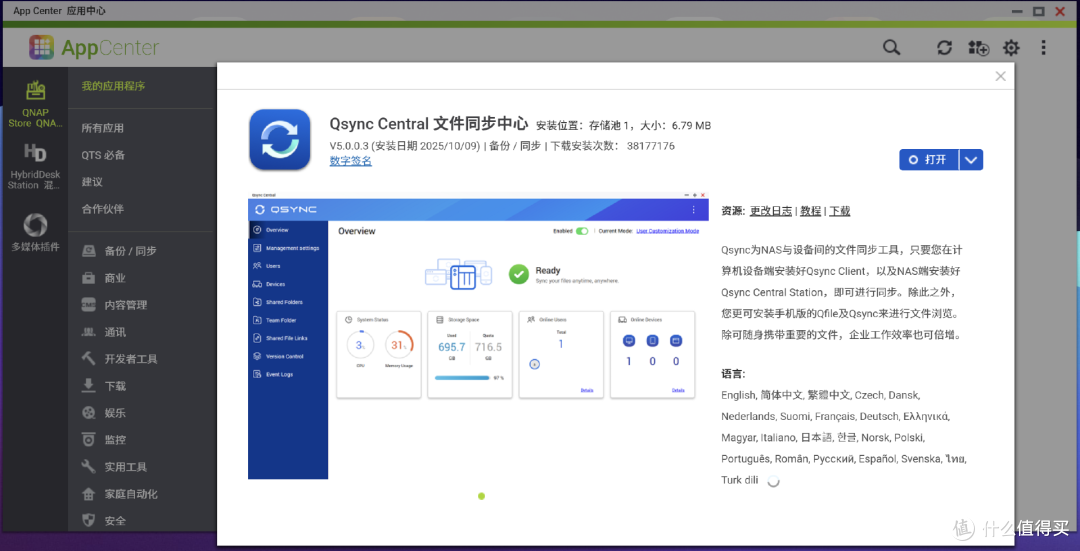
Task: Click the 监控 camera icon
Action: (89, 439)
